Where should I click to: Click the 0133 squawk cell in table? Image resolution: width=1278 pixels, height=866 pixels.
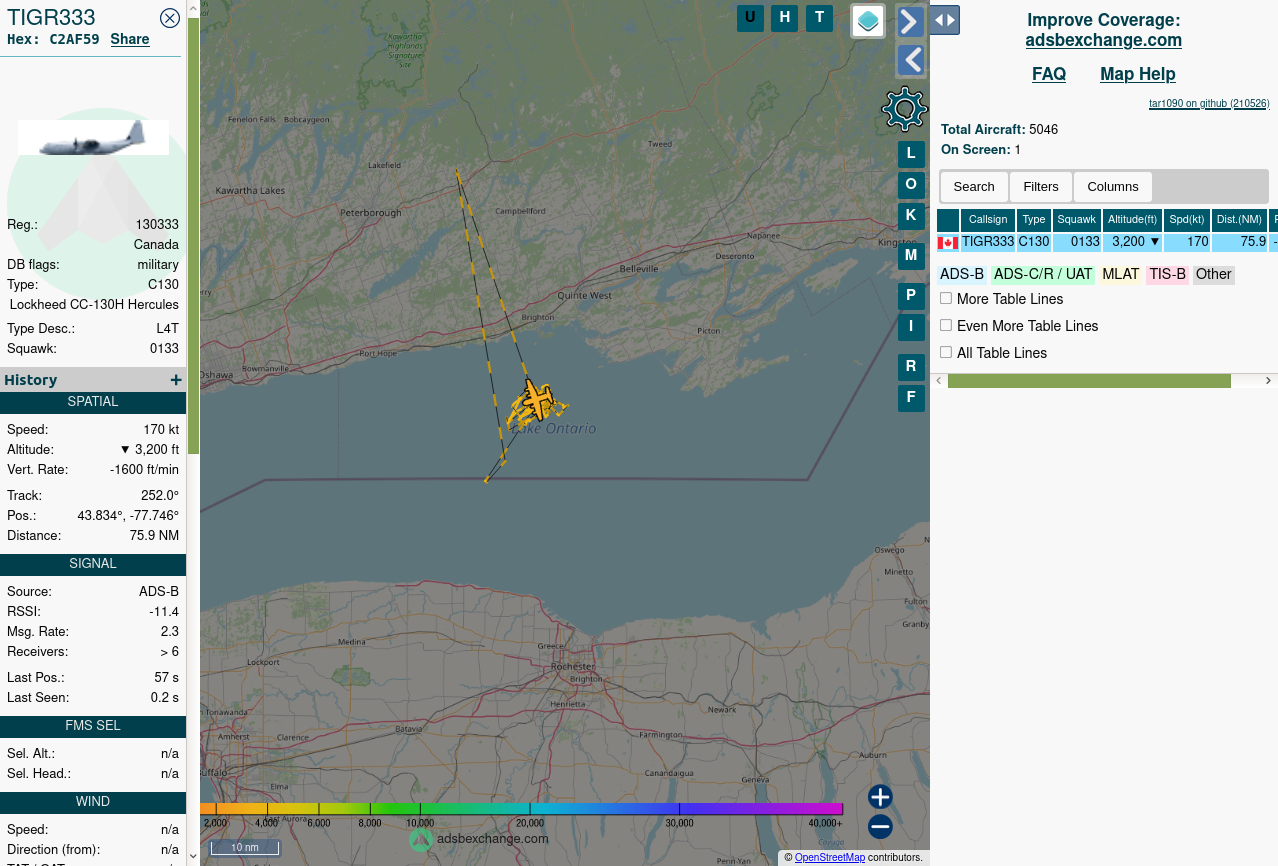coord(1077,242)
